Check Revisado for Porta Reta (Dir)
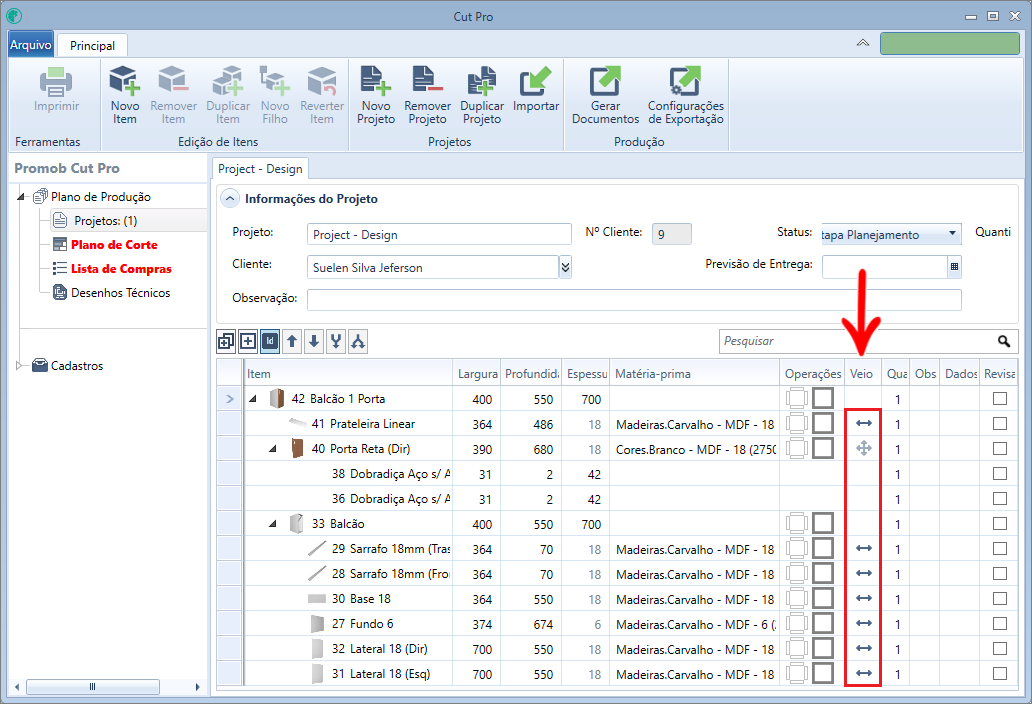The width and height of the screenshot is (1032, 704). [x=1000, y=449]
